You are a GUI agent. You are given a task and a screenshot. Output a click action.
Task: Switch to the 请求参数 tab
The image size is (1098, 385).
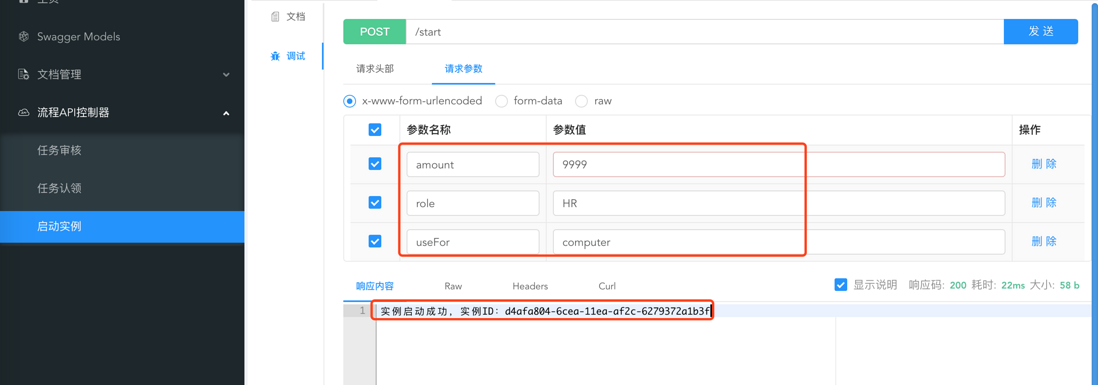[x=464, y=69]
